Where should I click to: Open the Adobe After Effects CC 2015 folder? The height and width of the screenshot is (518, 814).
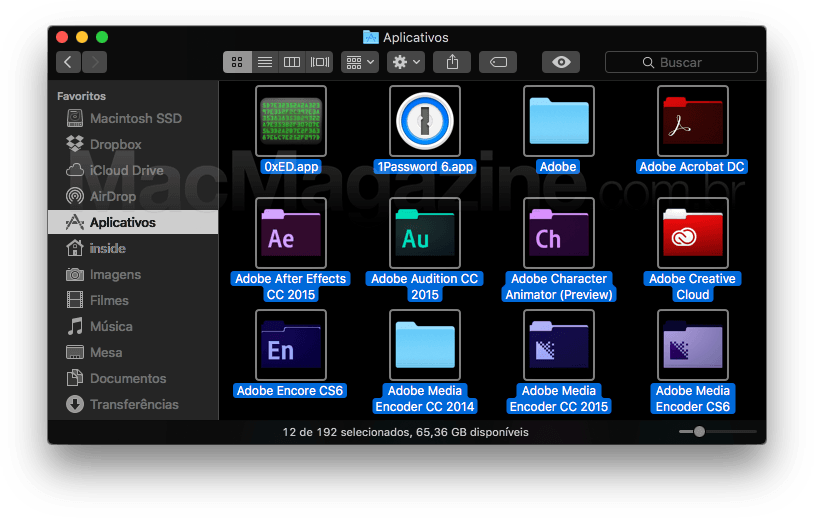[x=291, y=233]
